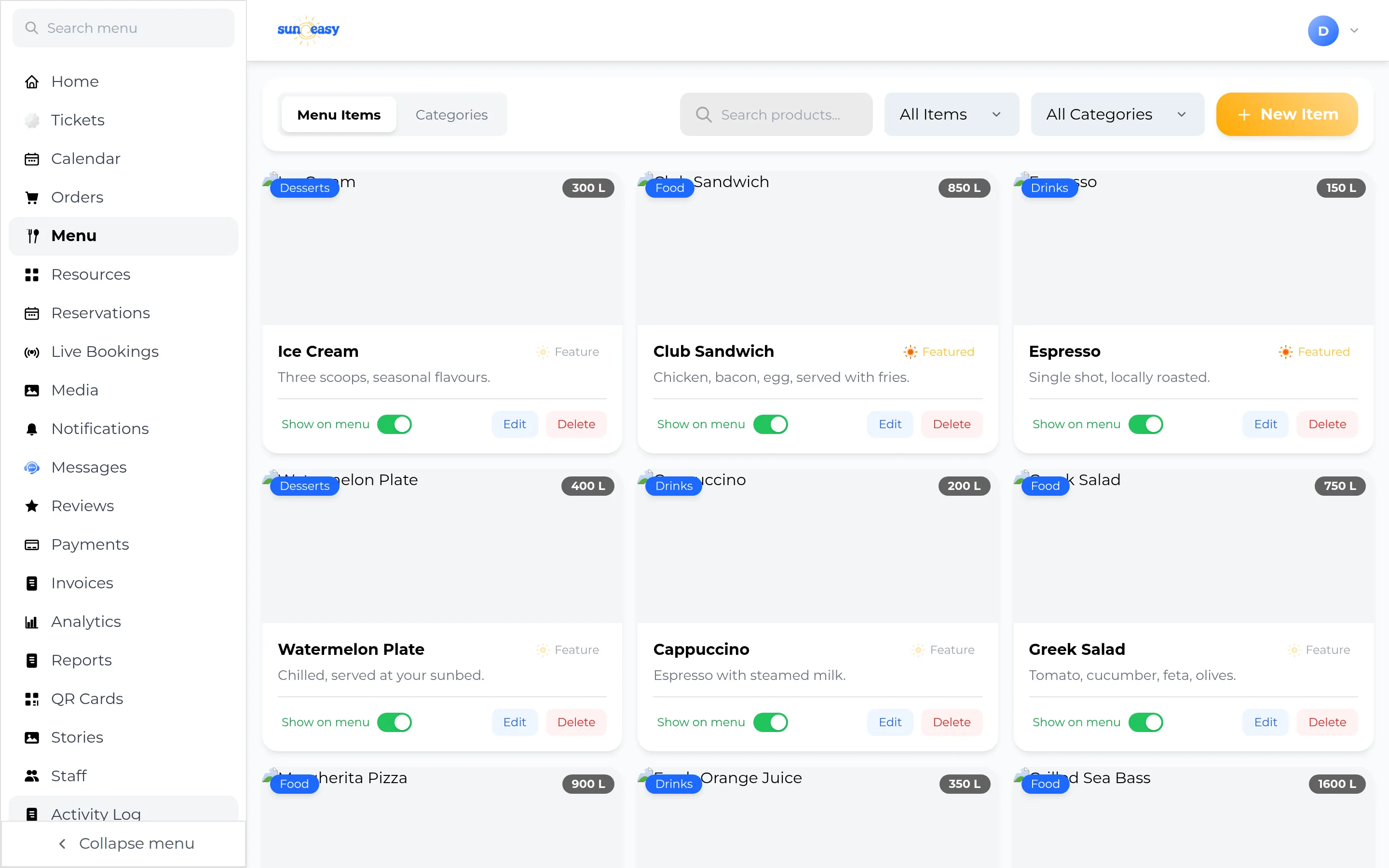
Task: Click the Calendar icon in sidebar
Action: pos(32,159)
